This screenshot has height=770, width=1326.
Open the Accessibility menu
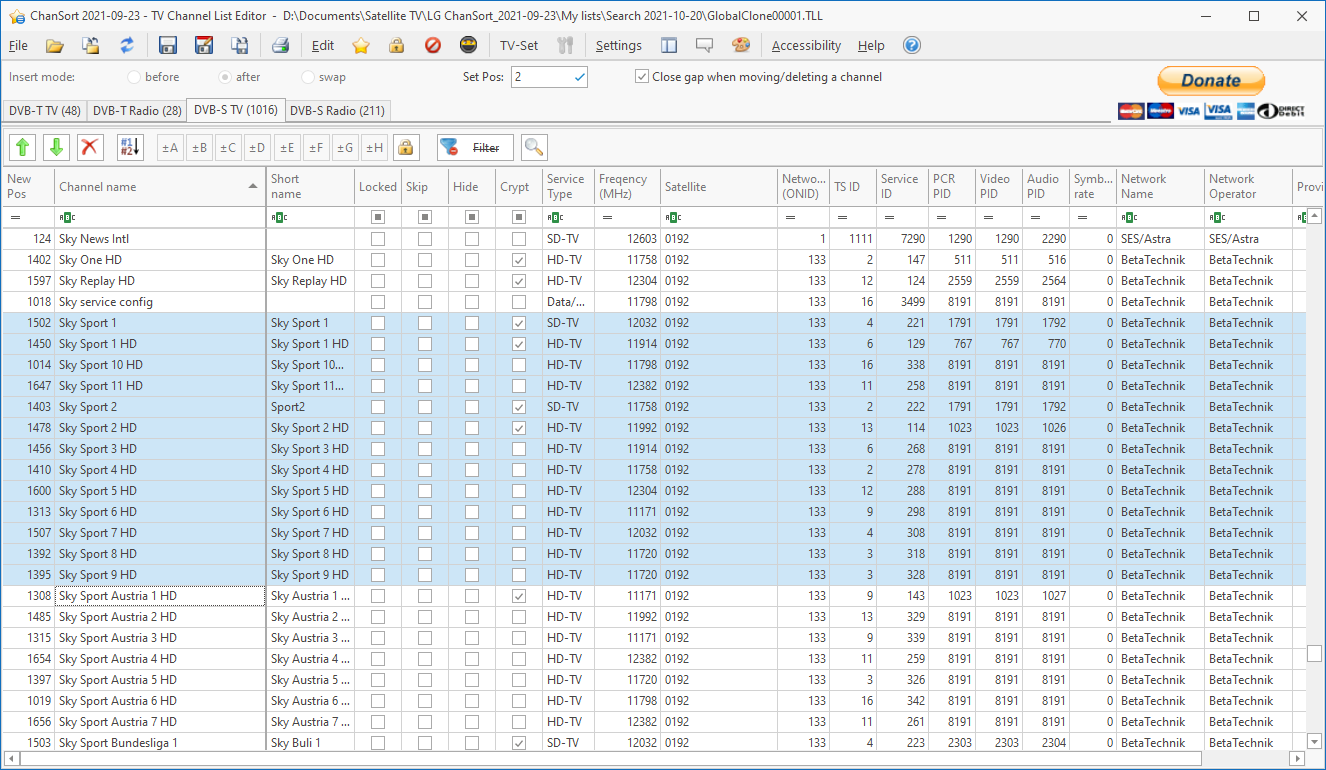tap(806, 45)
